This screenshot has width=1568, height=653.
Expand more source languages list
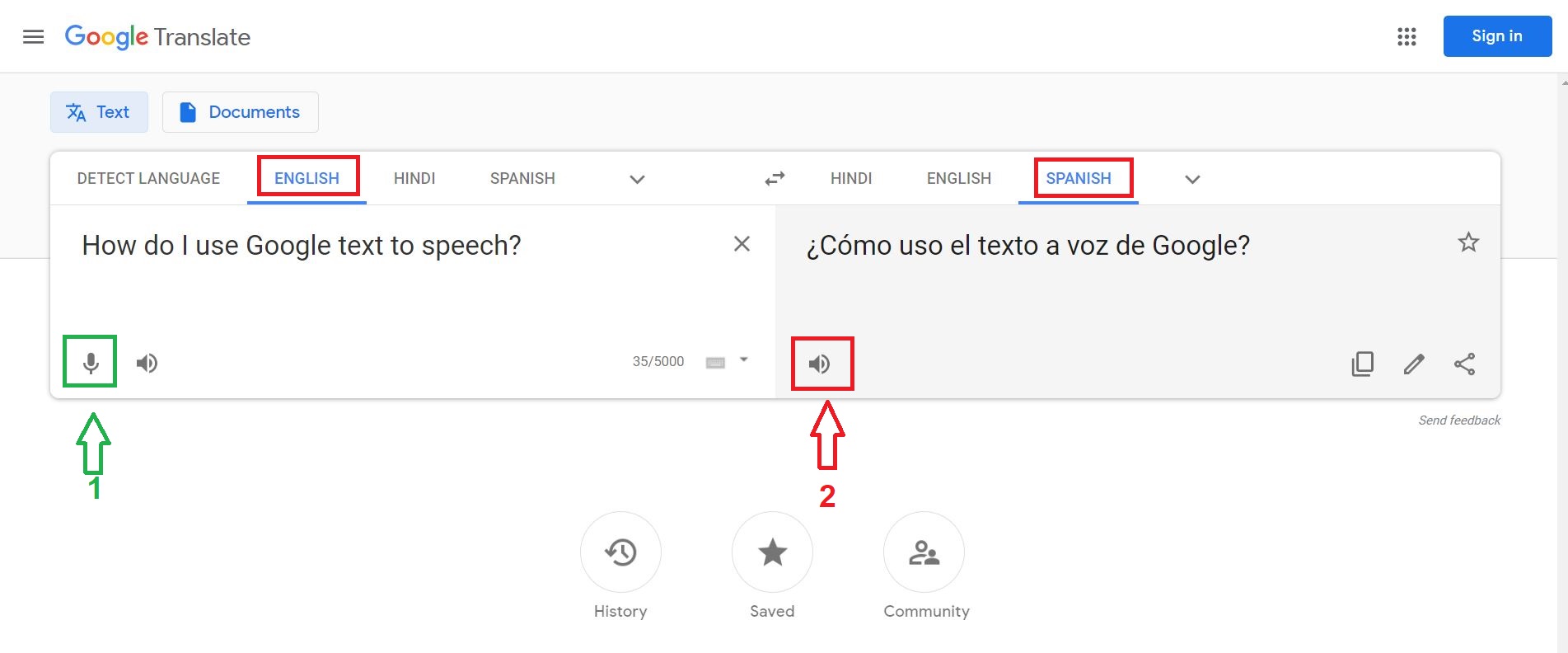click(637, 179)
